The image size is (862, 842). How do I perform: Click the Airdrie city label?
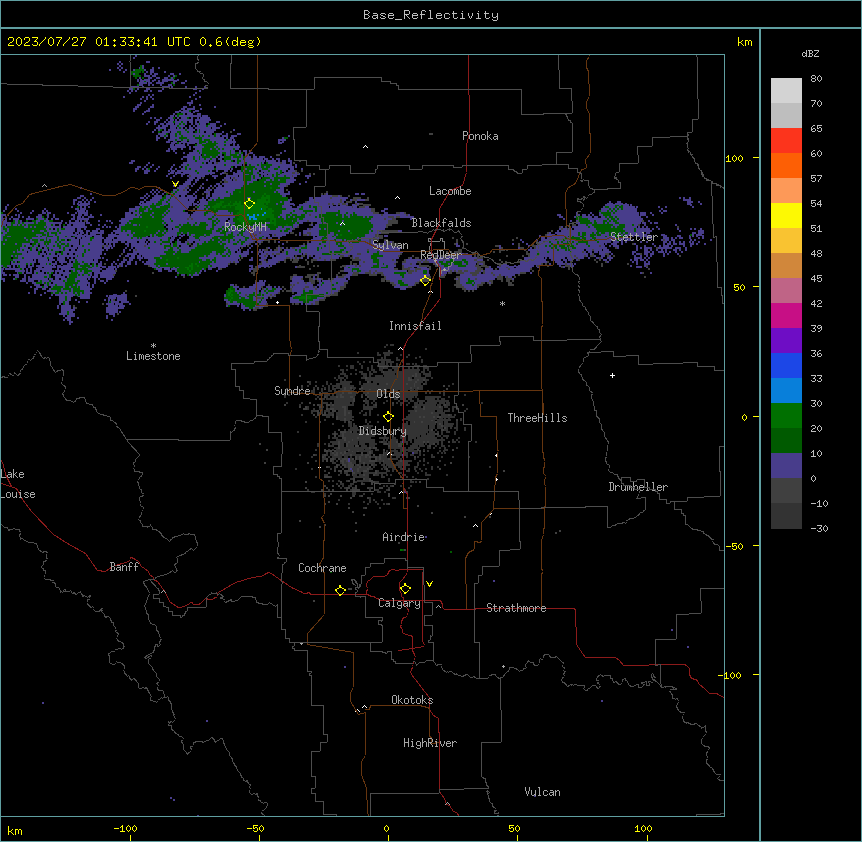click(403, 537)
